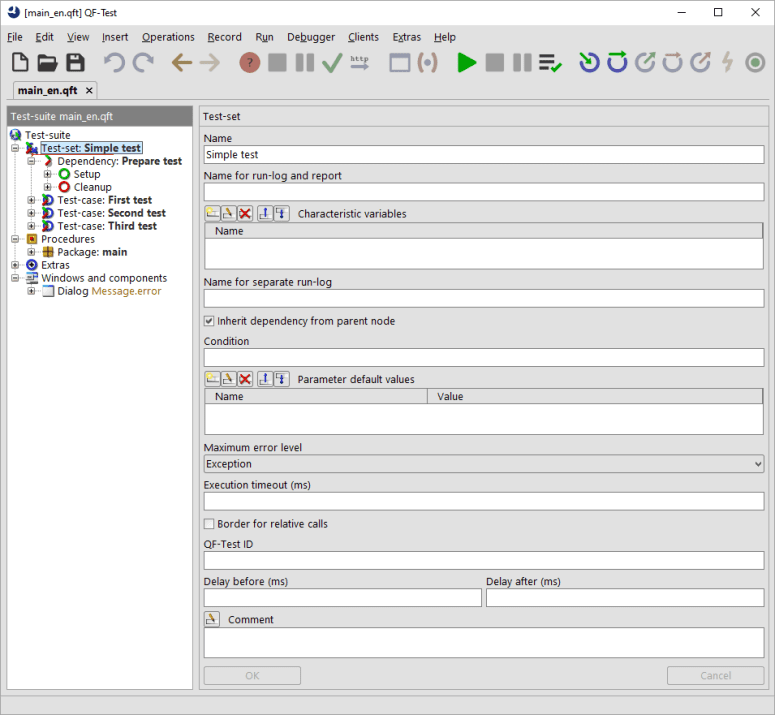Collapse Dependency Prepare test node
775x715 pixels.
32,161
